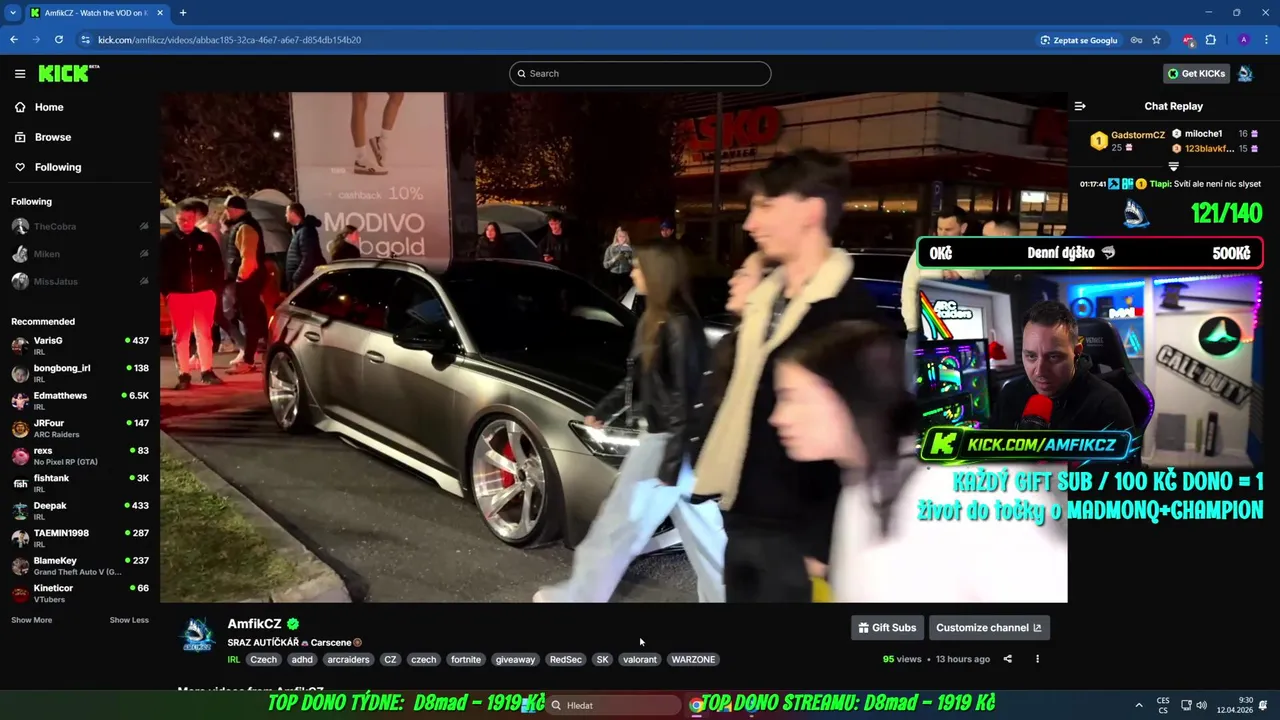Open rexs No Pixel RP channel
This screenshot has width=1280, height=720.
(x=79, y=456)
